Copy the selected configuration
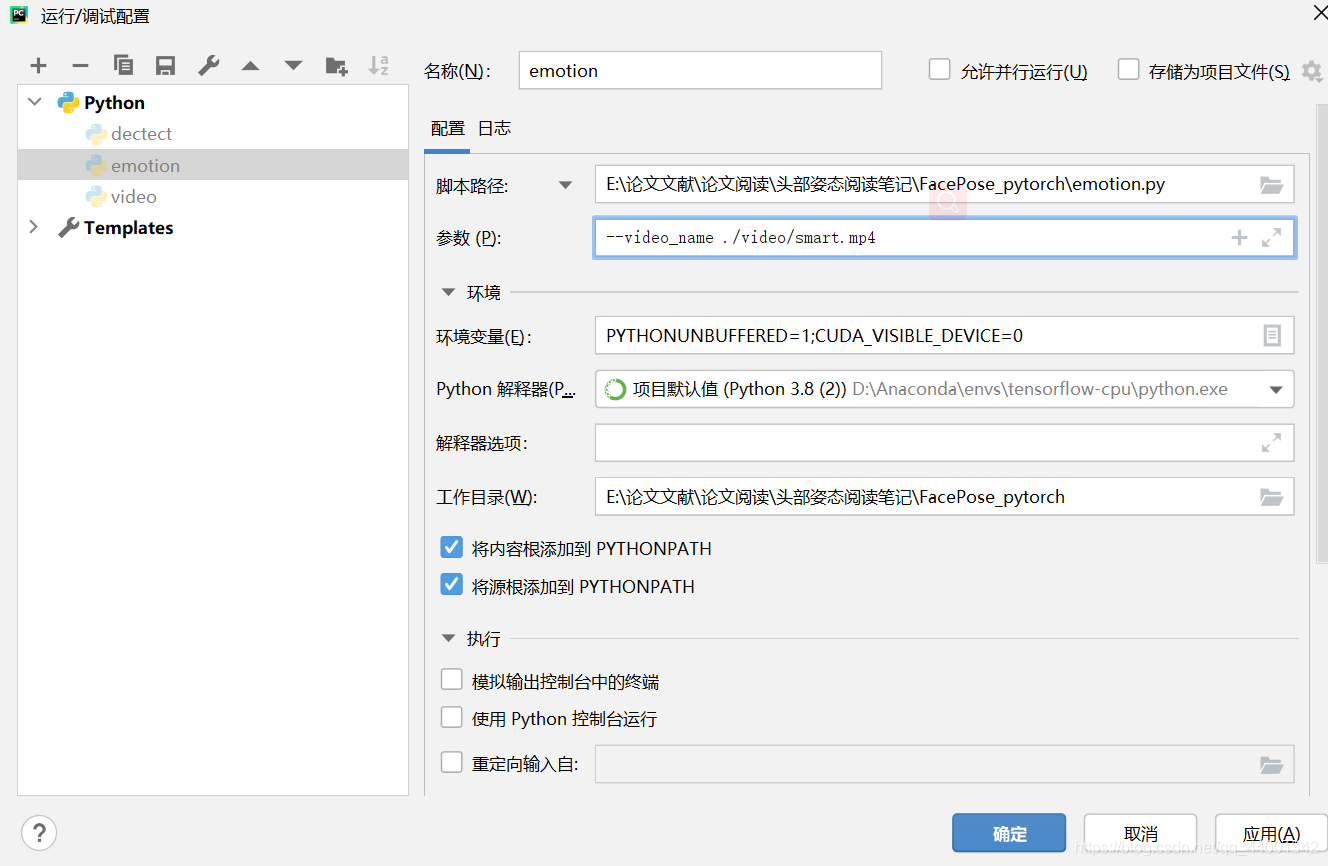Screen dimensions: 1328x866 click(123, 66)
